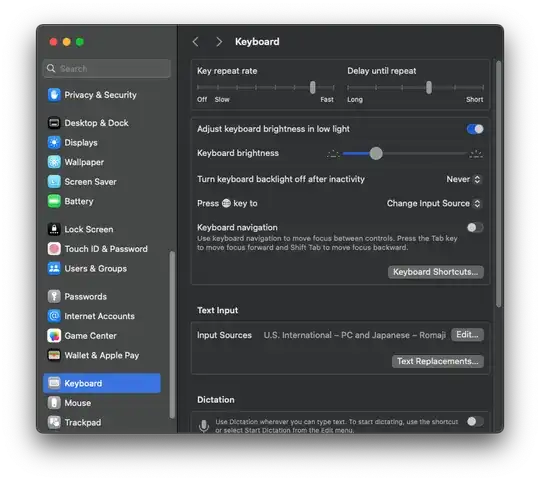Click the green Battery icon
Image resolution: width=540 pixels, height=481 pixels.
pos(54,201)
